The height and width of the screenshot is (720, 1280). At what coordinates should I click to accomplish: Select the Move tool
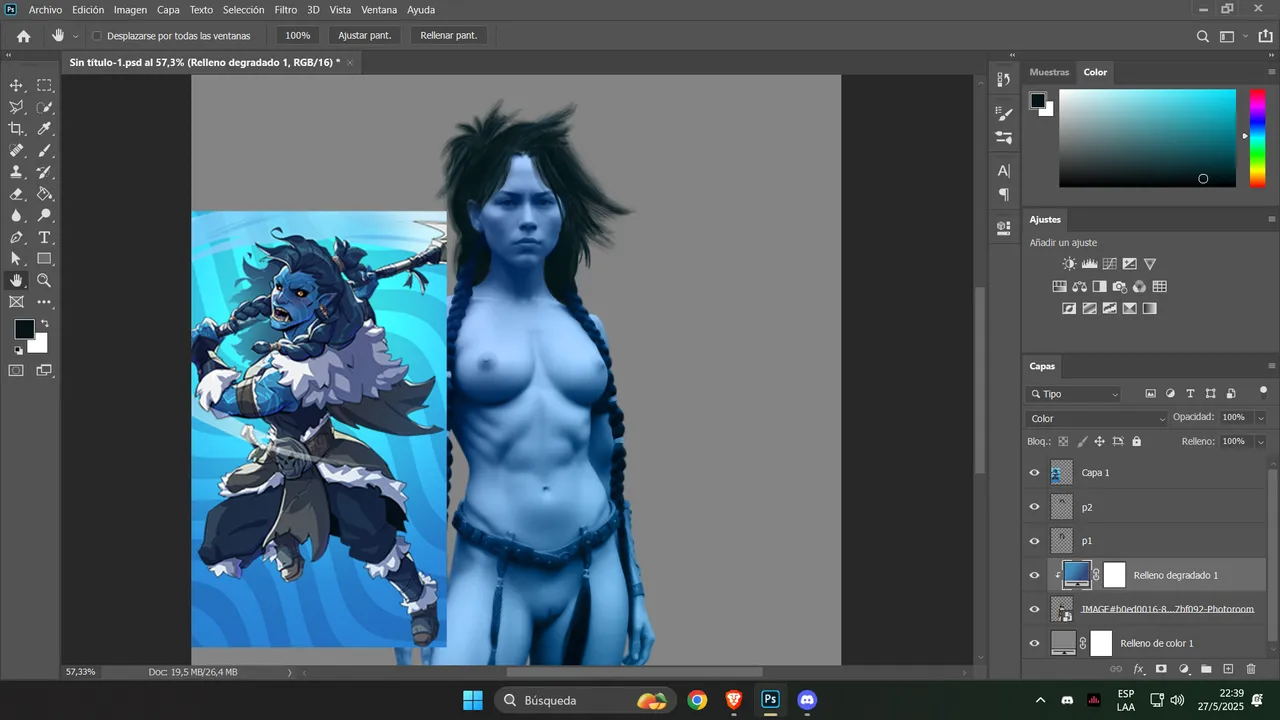tap(16, 86)
